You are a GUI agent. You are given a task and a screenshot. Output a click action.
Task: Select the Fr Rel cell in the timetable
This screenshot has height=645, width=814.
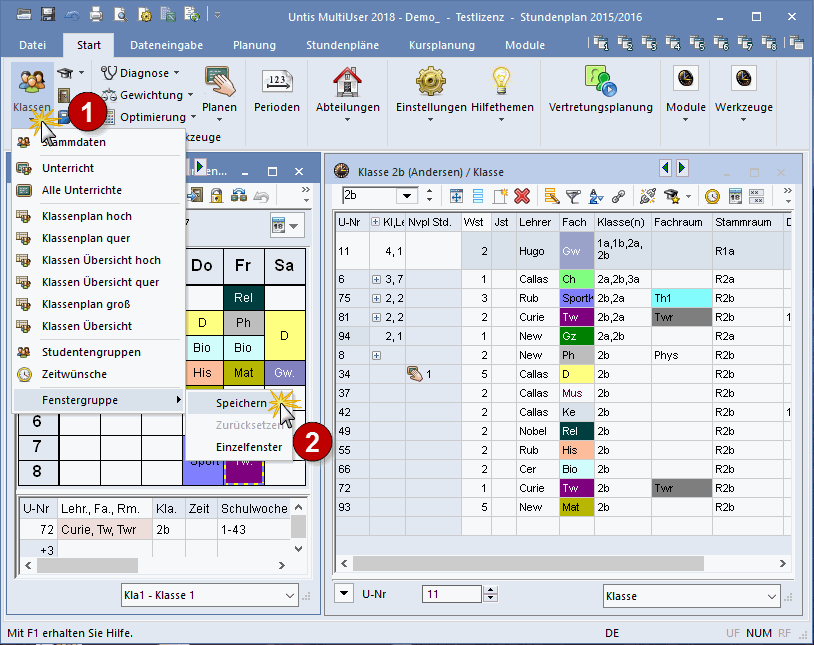[243, 298]
